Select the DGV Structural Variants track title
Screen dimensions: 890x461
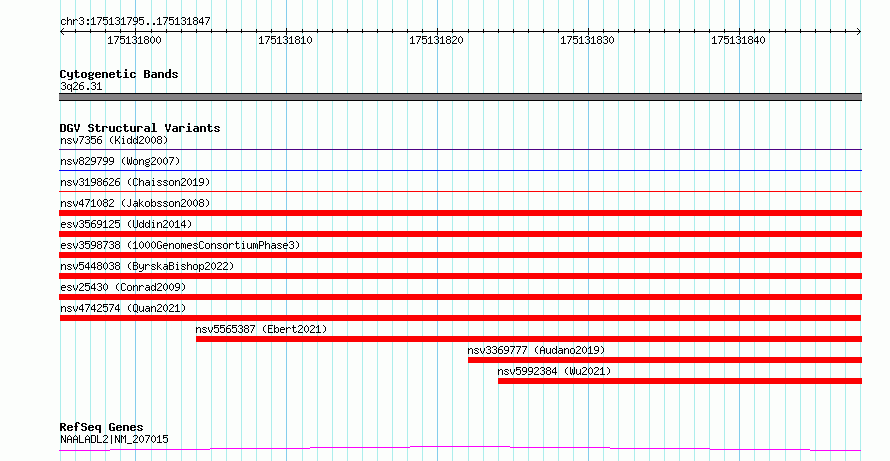[x=140, y=128]
